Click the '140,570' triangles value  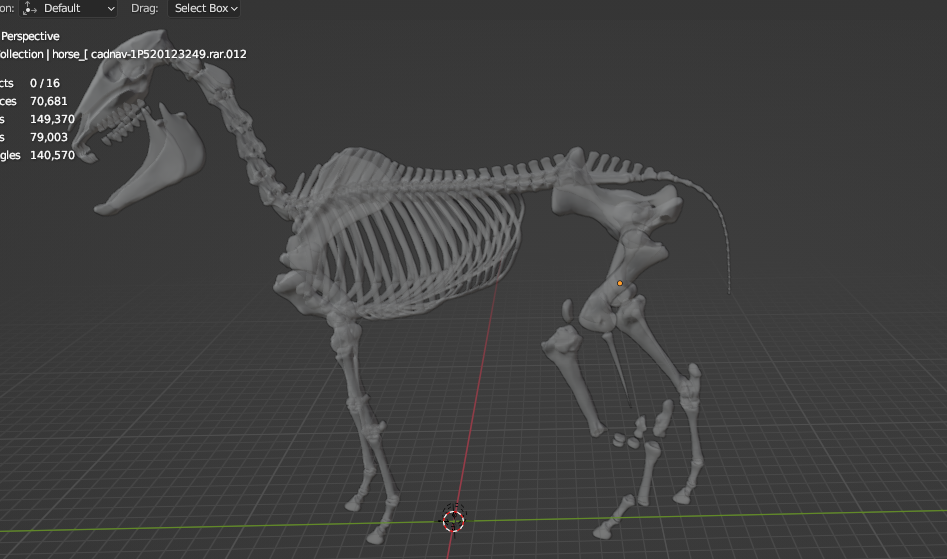[x=53, y=155]
